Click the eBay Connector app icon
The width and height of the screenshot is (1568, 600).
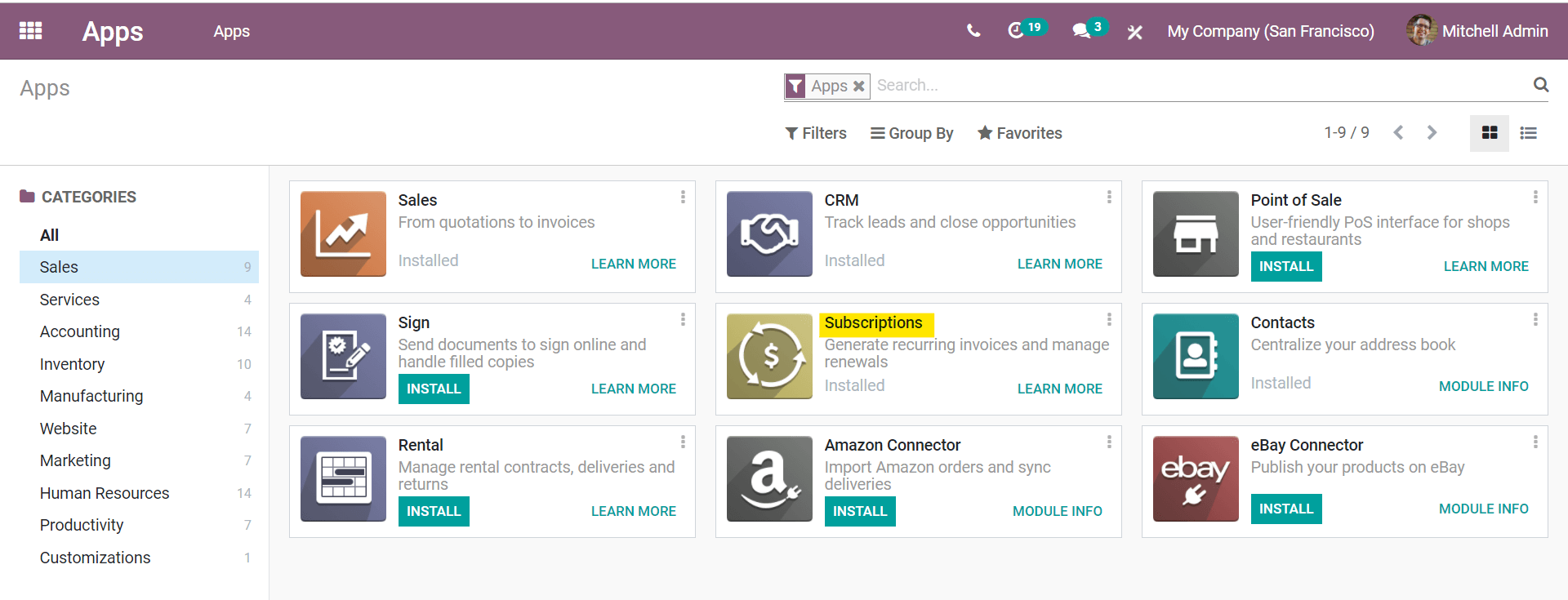1195,478
